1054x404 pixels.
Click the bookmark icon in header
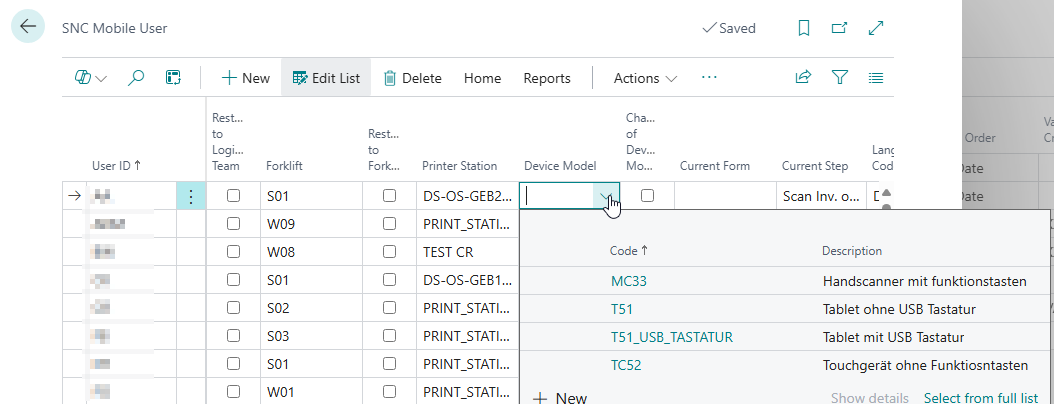[x=804, y=28]
